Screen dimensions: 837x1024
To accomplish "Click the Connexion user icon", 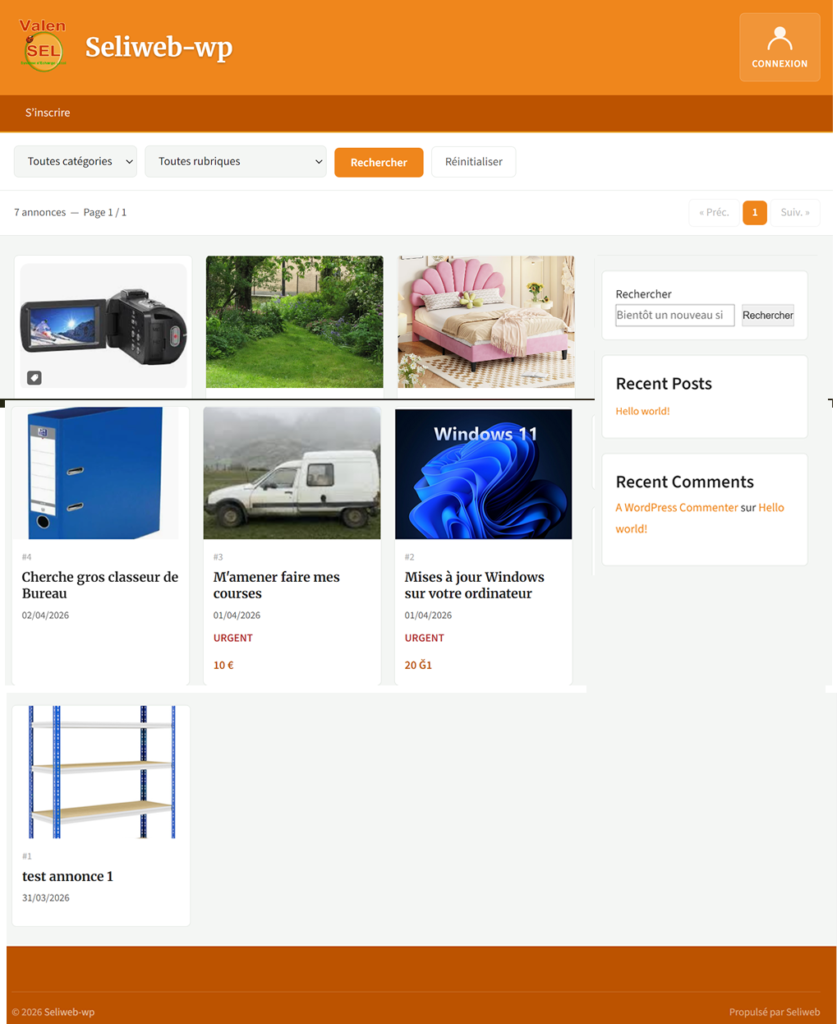I will tap(779, 40).
